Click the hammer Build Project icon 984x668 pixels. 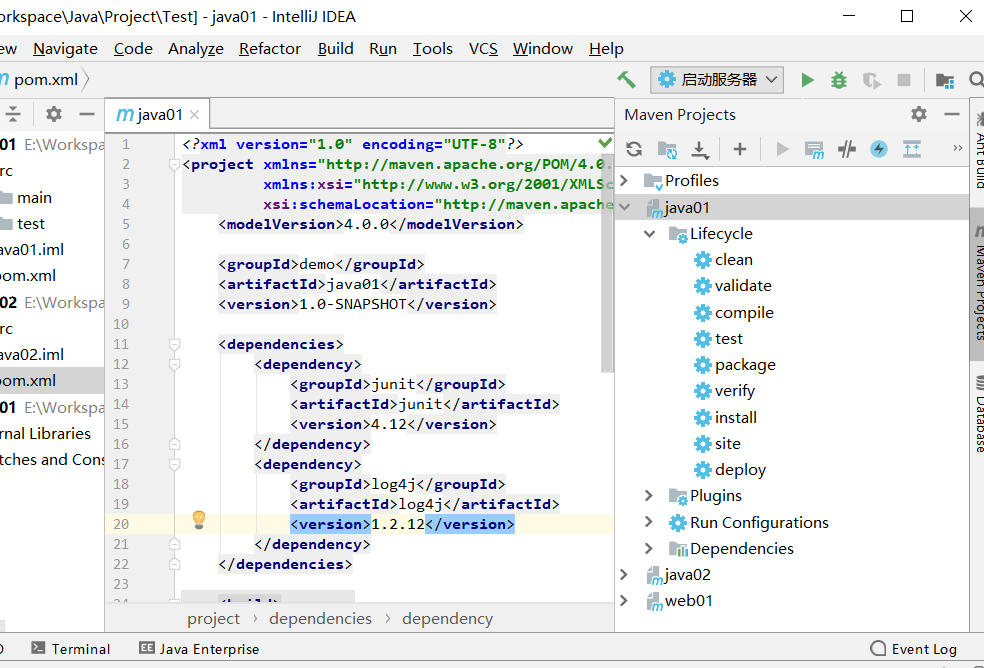tap(626, 80)
